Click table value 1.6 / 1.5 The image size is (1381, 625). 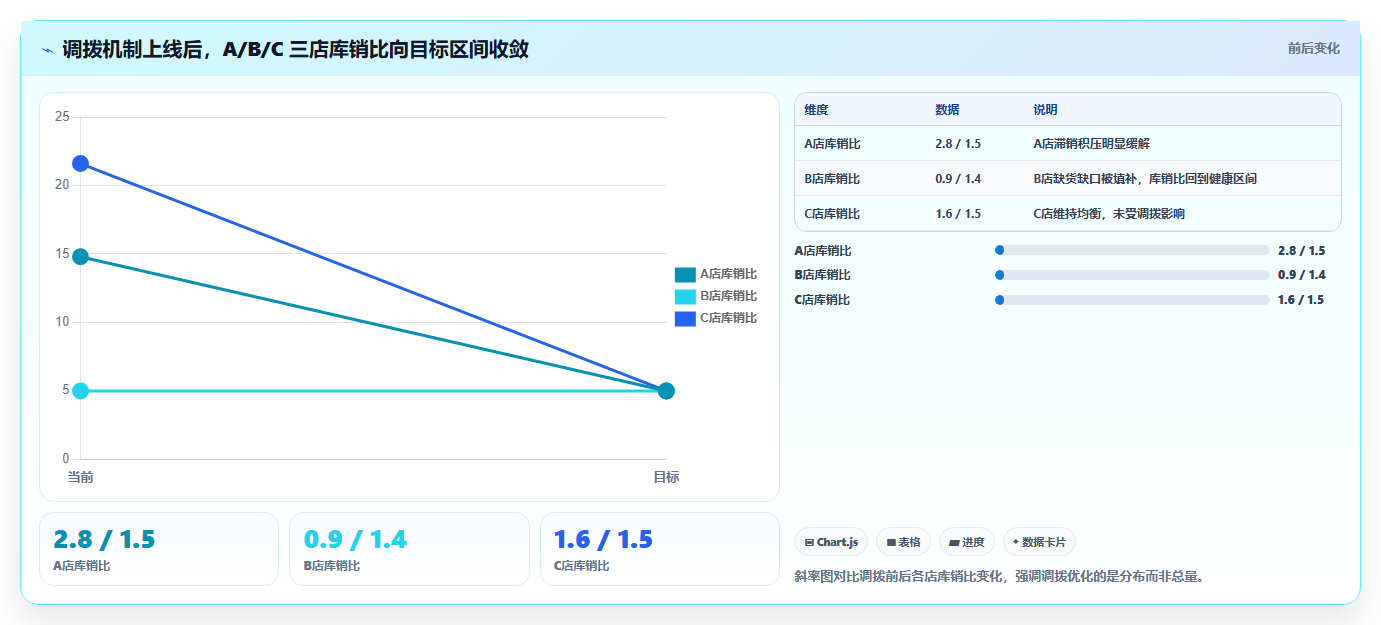coord(958,214)
